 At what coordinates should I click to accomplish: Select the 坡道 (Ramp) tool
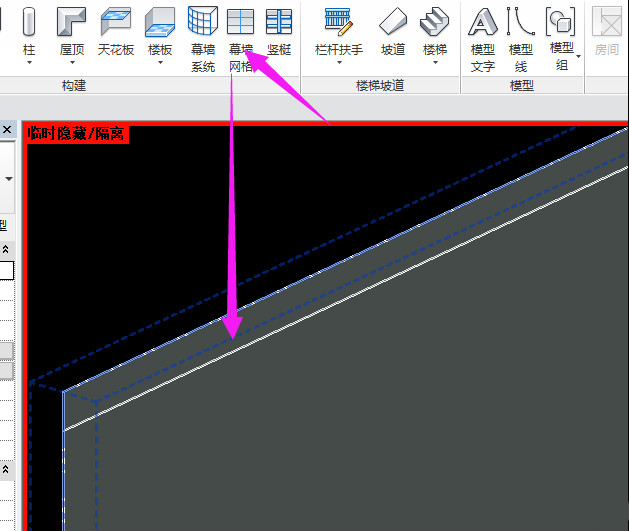(x=393, y=32)
